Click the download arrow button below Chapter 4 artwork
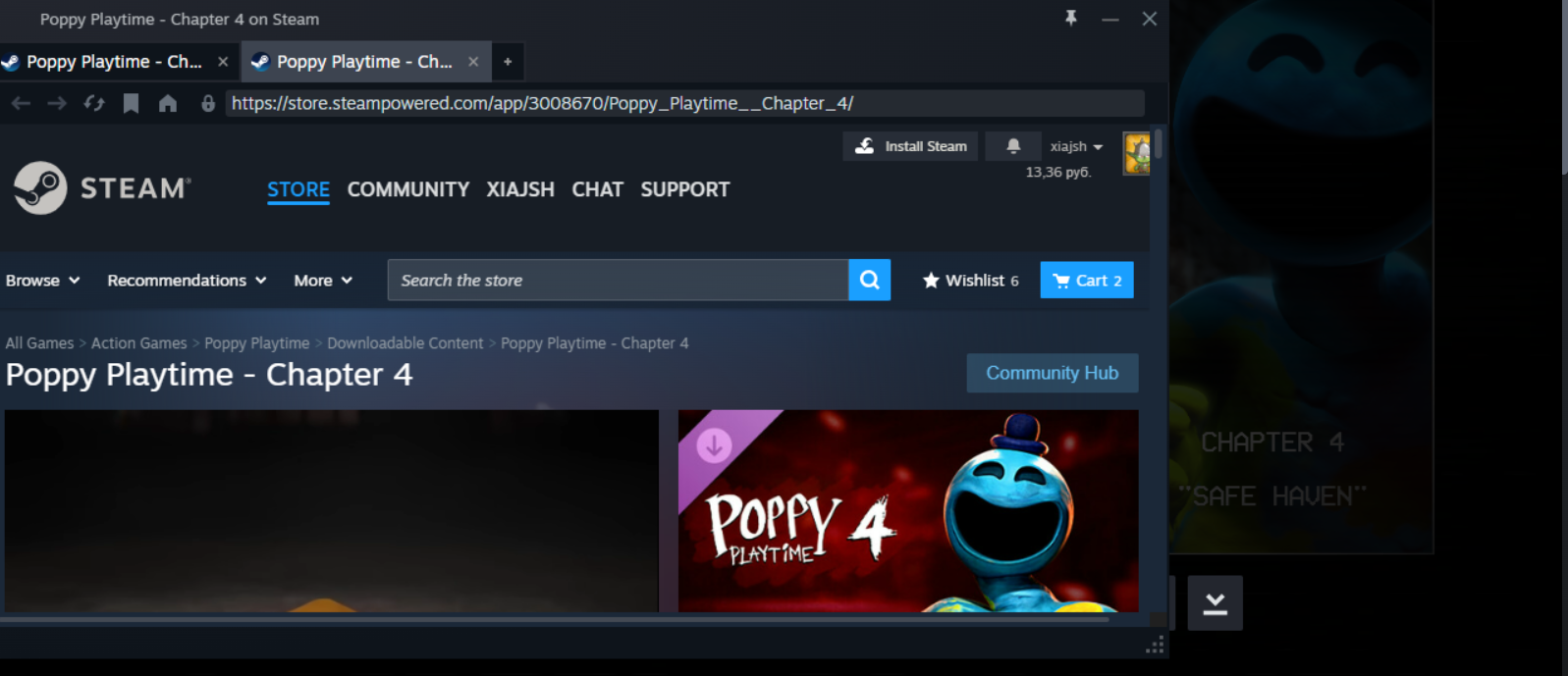This screenshot has height=676, width=1568. (x=1215, y=602)
